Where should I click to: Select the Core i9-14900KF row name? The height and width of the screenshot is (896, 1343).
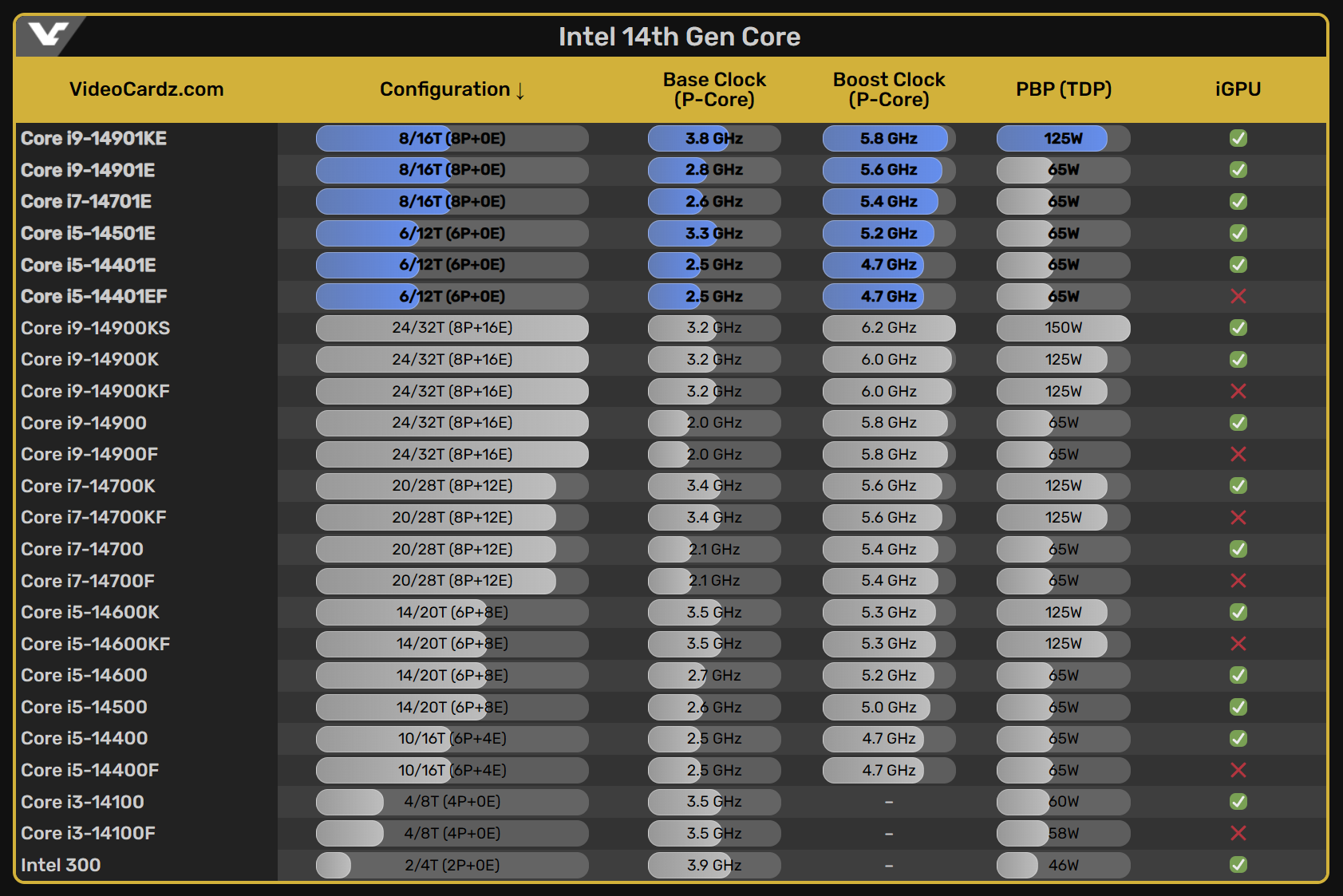96,391
